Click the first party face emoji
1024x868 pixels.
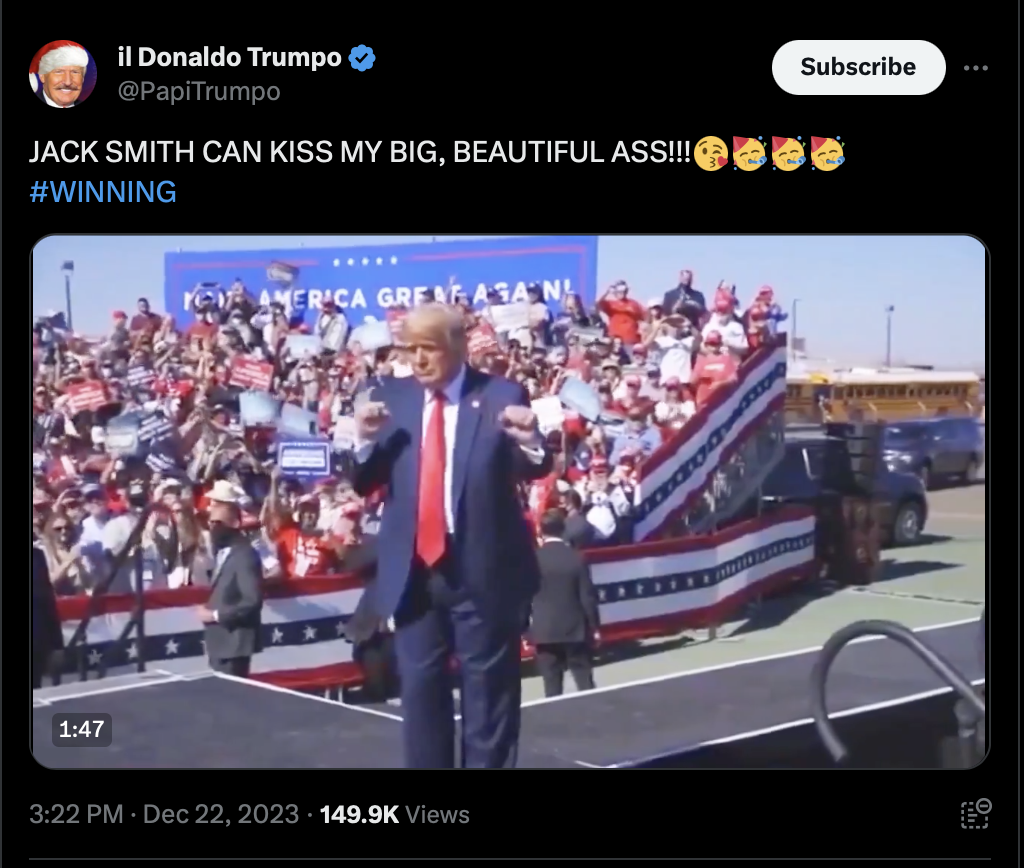coord(749,153)
